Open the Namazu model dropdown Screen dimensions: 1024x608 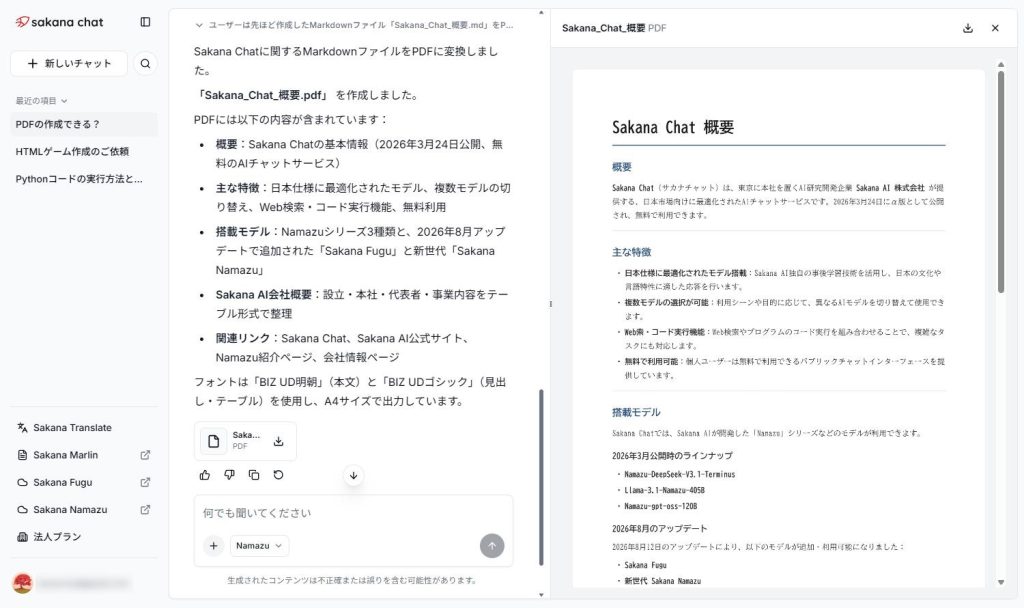[x=259, y=546]
